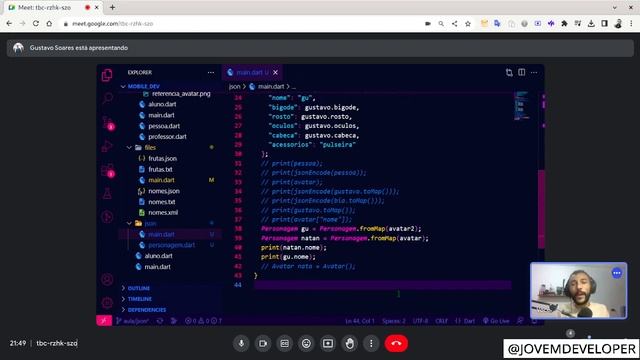Viewport: 640px width, 360px height.
Task: Raise hand in the Meet call
Action: [349, 344]
